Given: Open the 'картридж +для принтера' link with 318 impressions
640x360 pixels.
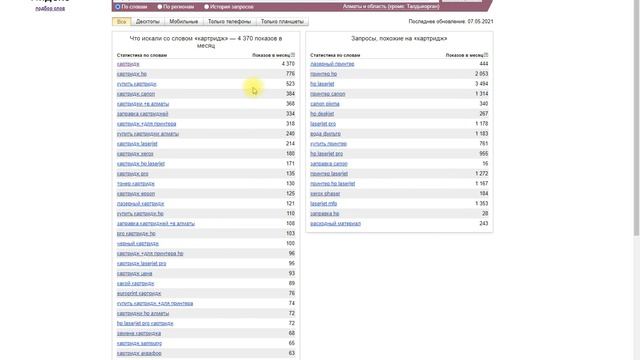Looking at the screenshot, I should (147, 124).
